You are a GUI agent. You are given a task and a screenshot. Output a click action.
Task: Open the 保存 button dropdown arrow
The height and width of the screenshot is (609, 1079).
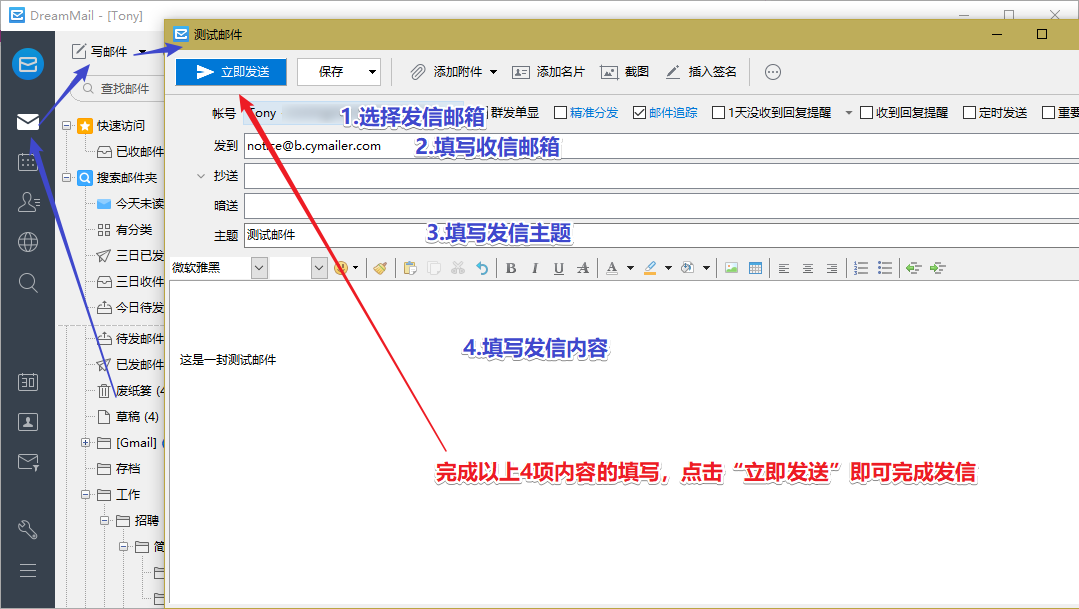point(372,72)
